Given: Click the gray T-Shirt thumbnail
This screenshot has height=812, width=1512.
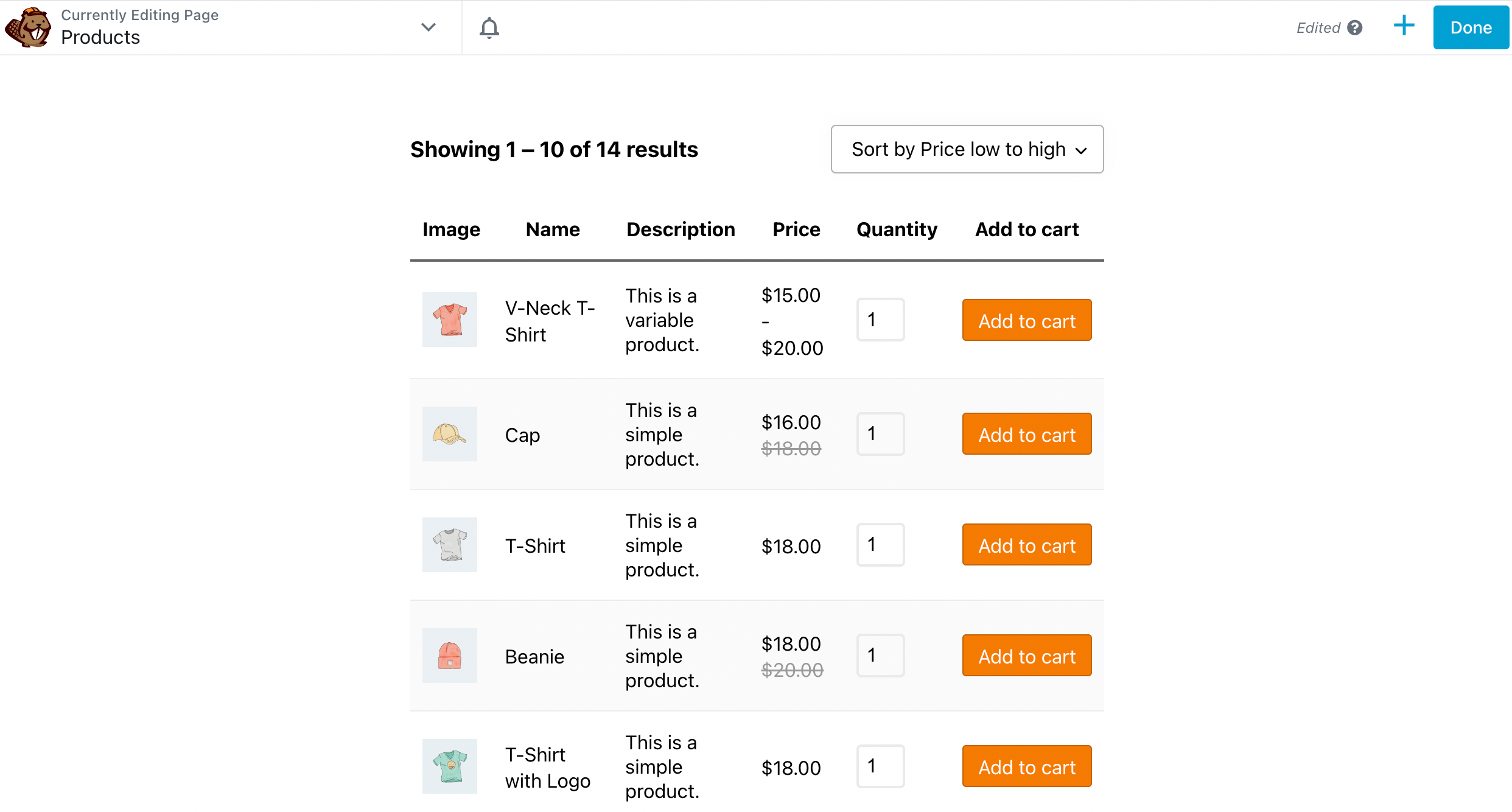Looking at the screenshot, I should [449, 545].
